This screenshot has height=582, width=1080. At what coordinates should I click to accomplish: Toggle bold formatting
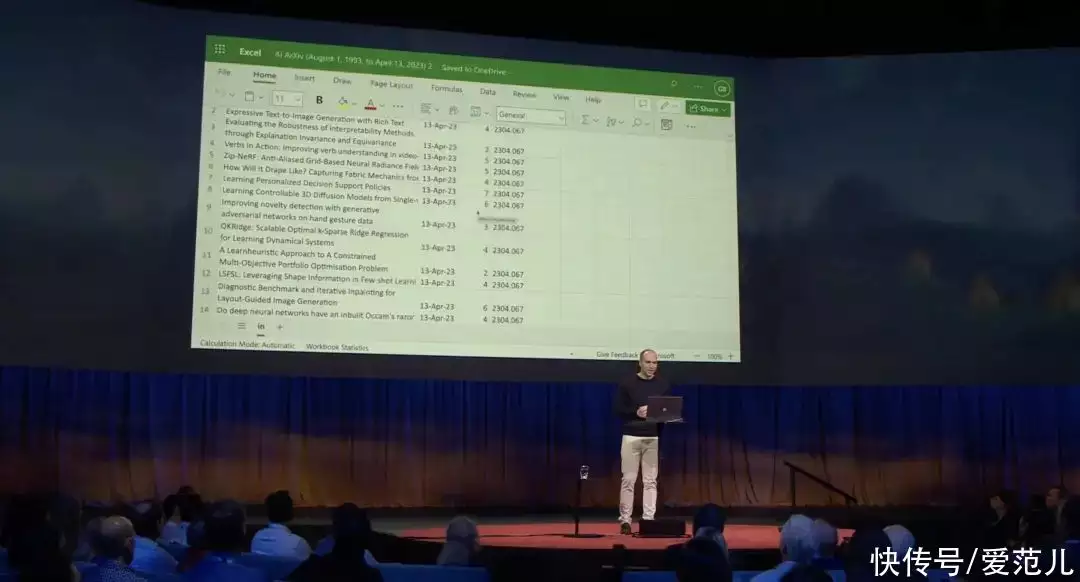coord(319,100)
